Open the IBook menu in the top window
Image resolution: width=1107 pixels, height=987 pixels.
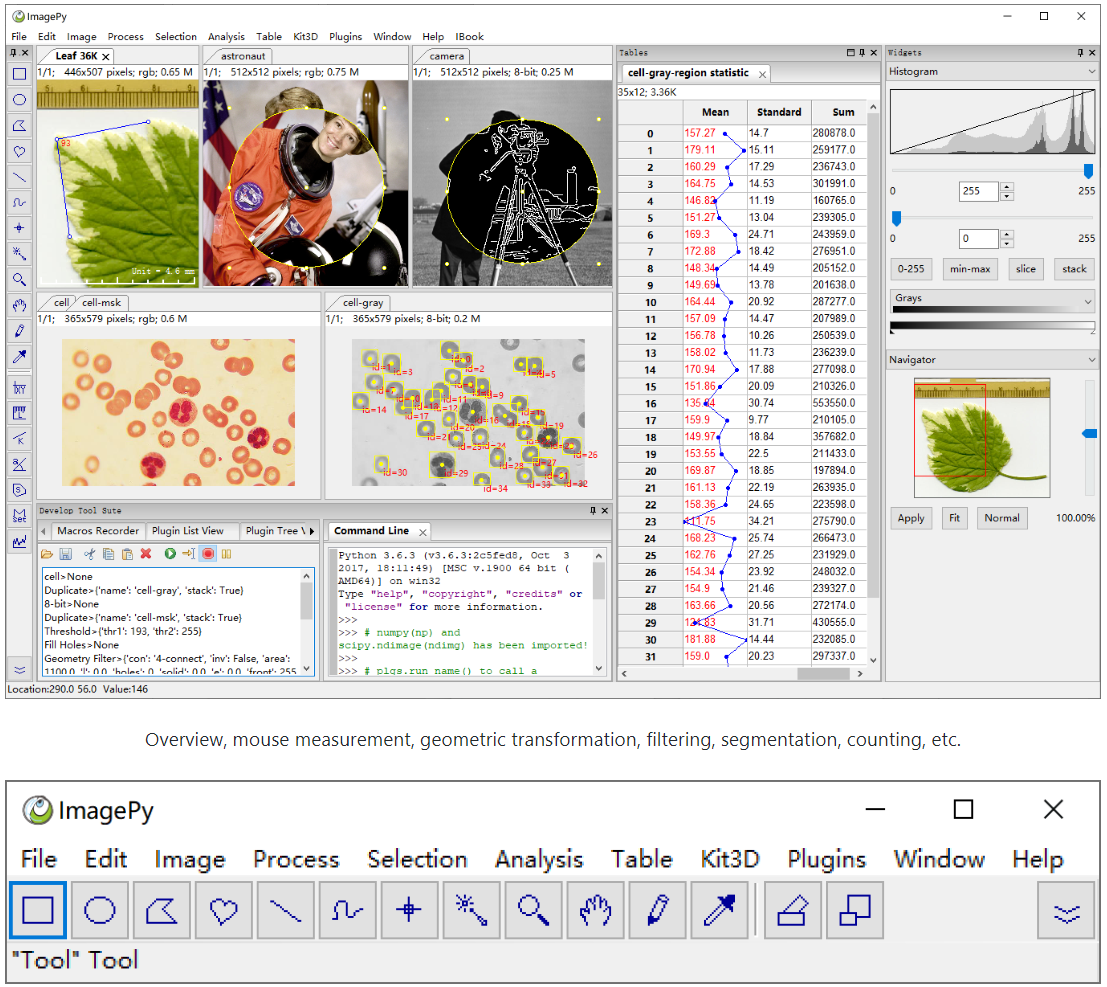tap(469, 37)
